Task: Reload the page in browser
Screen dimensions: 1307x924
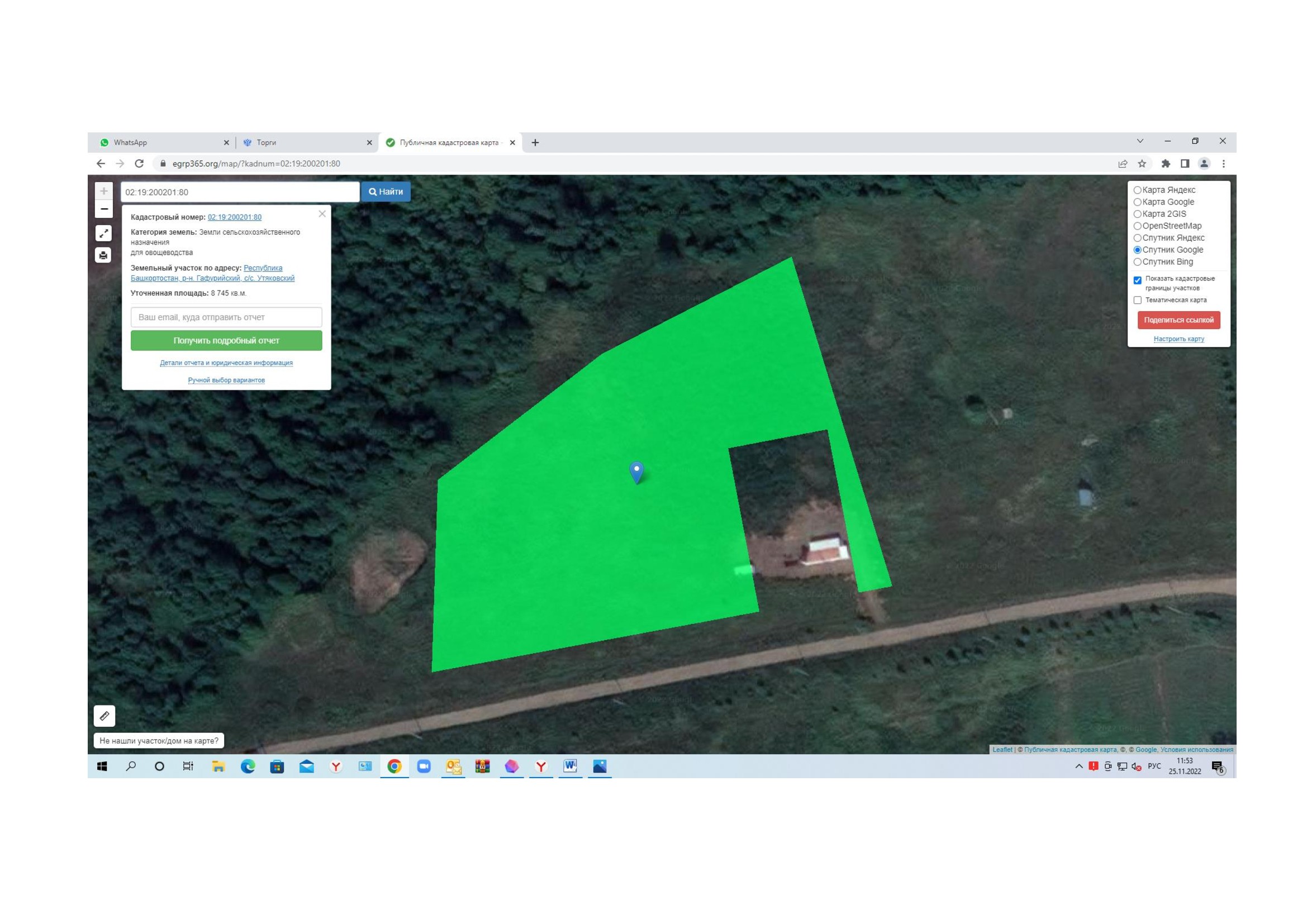Action: pos(139,164)
